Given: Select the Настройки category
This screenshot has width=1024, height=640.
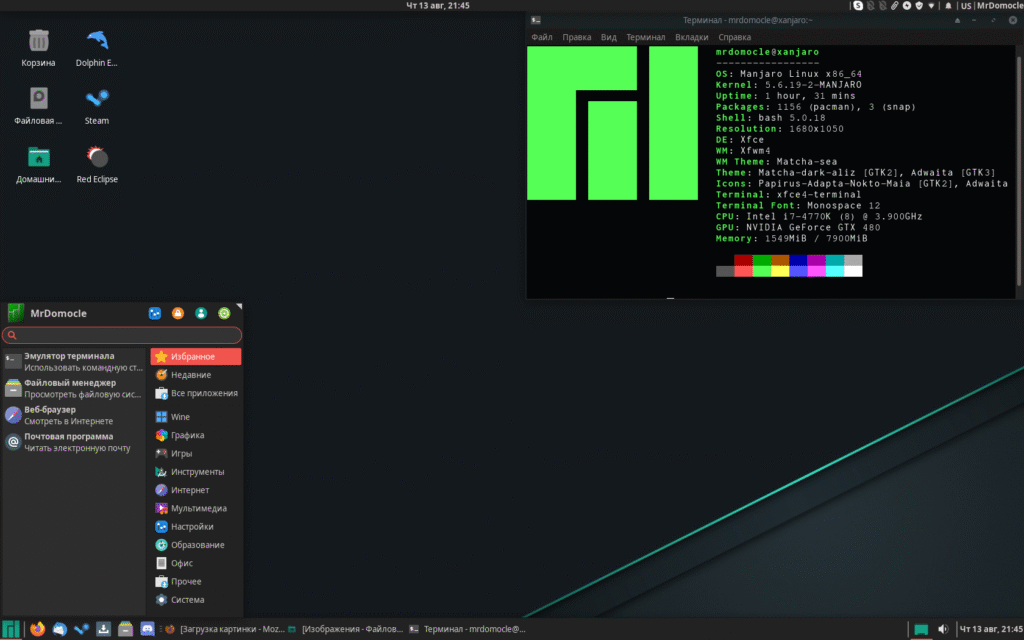Looking at the screenshot, I should (191, 526).
